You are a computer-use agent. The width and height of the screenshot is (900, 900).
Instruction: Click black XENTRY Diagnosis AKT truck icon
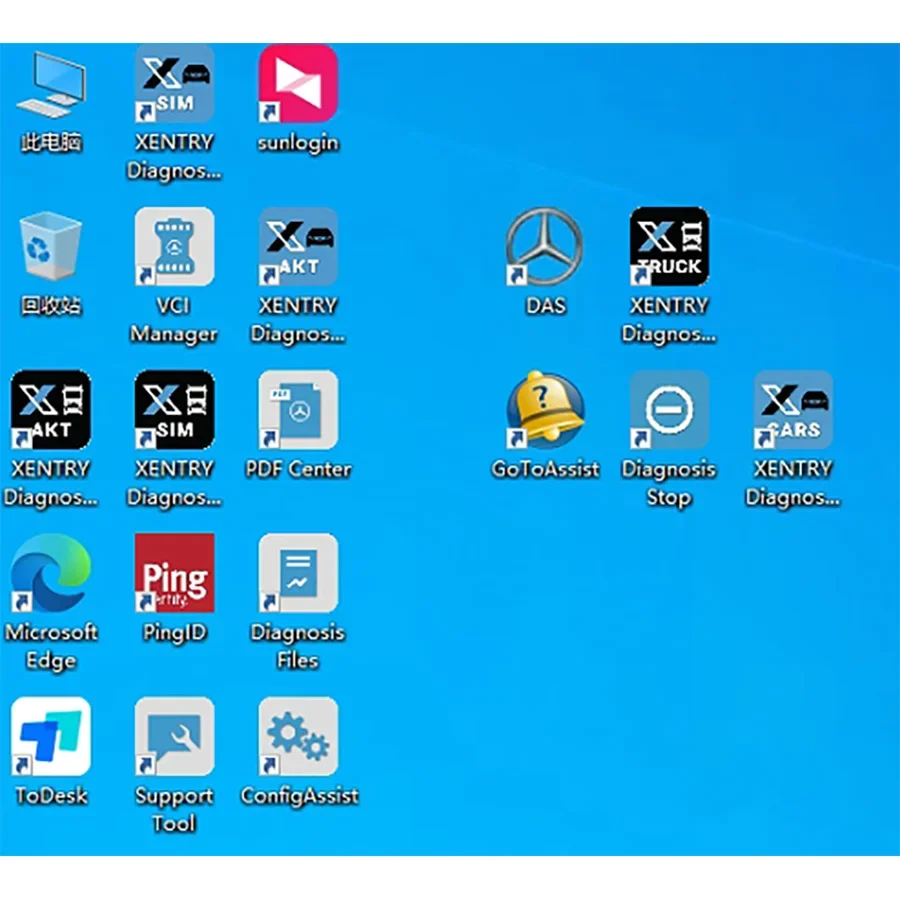pyautogui.click(x=51, y=410)
